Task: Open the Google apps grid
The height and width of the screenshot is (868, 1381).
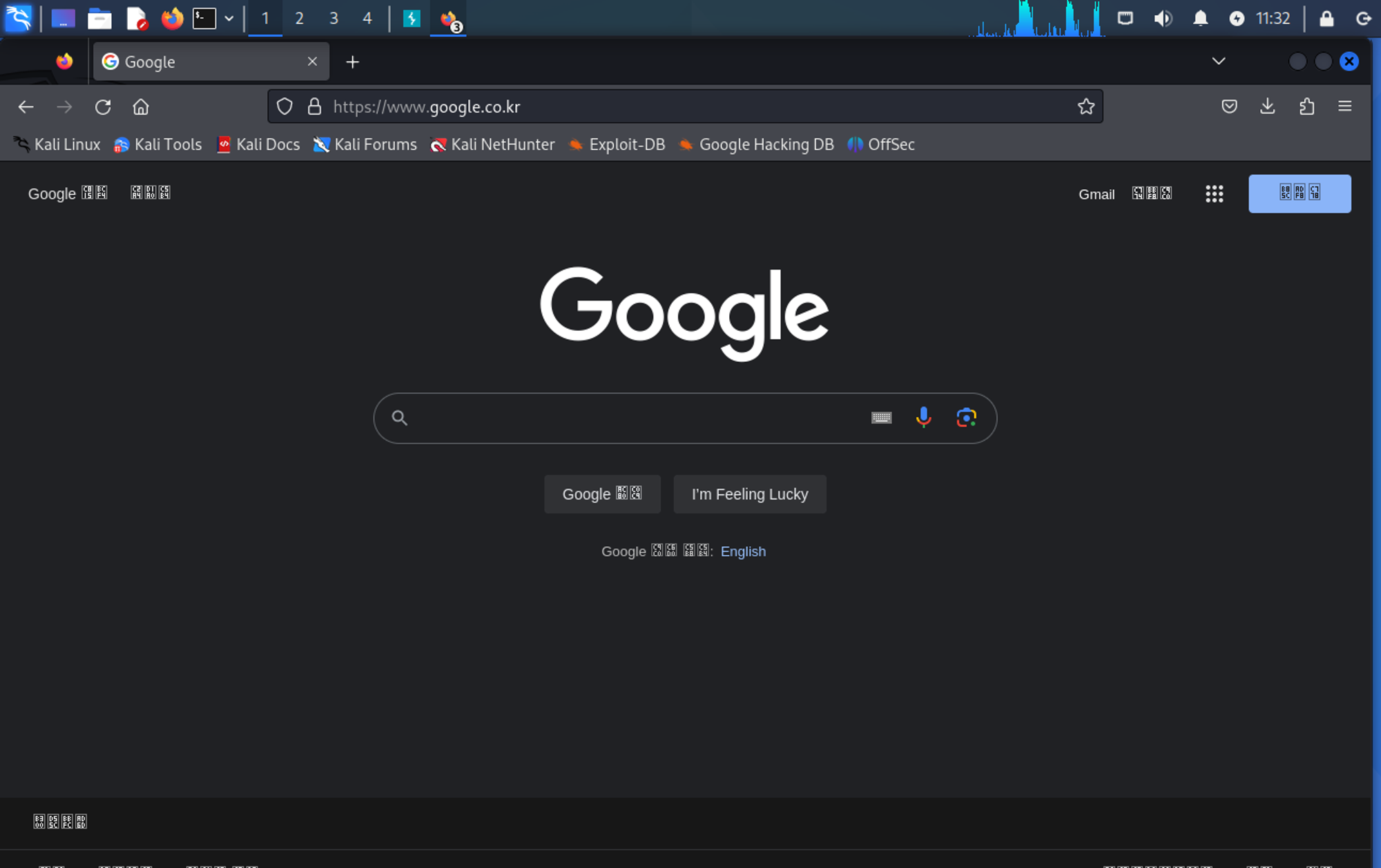Action: pyautogui.click(x=1214, y=194)
